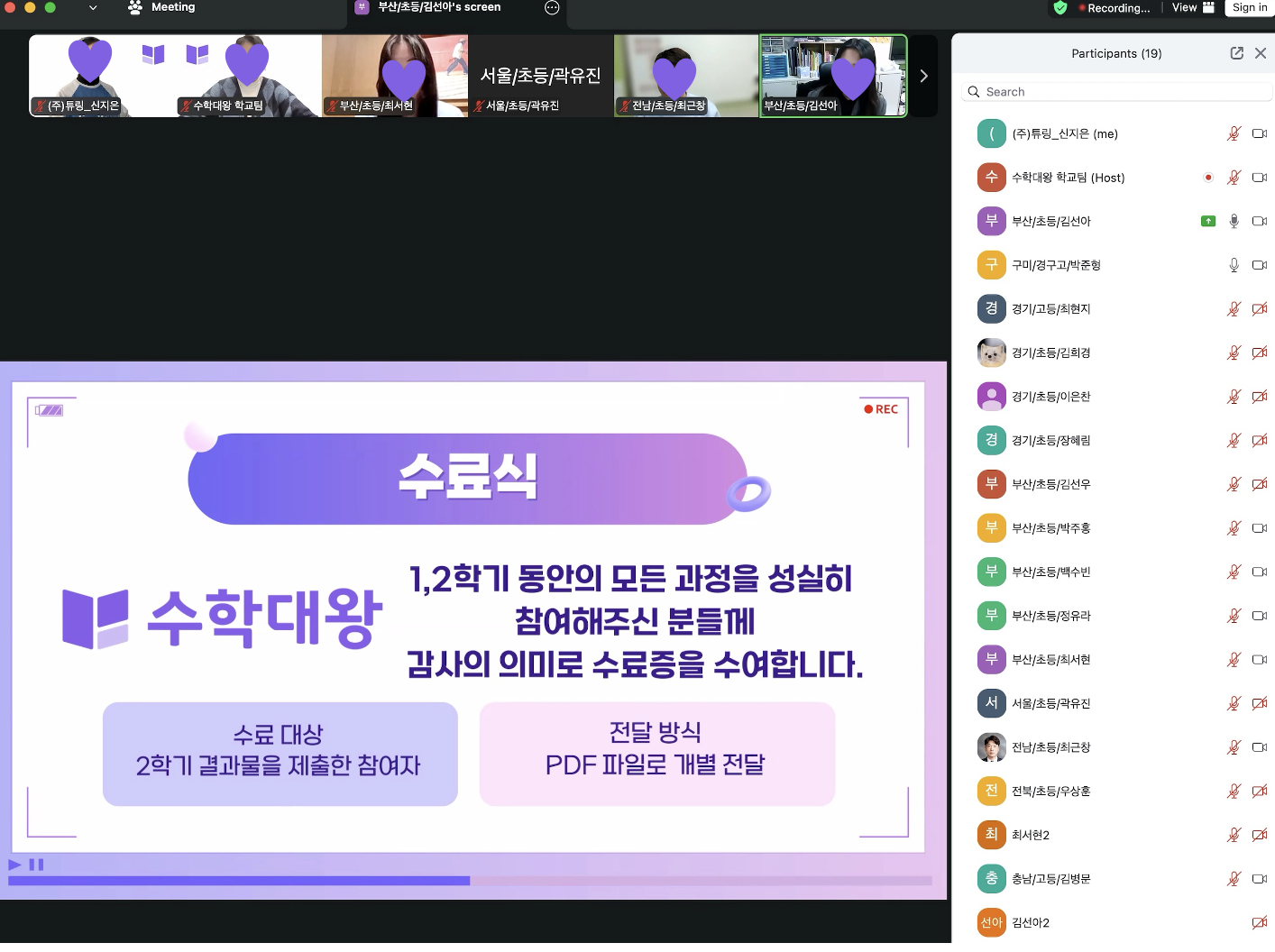The height and width of the screenshot is (952, 1275).
Task: Unmute the host's microphone
Action: [1234, 178]
